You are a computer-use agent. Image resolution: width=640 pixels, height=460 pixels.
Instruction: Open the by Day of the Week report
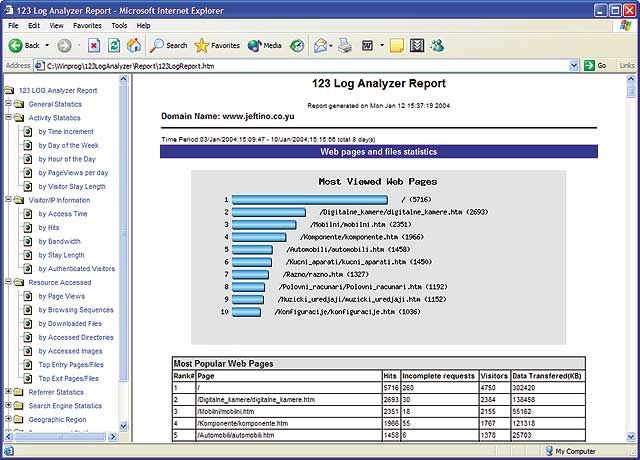pos(68,145)
